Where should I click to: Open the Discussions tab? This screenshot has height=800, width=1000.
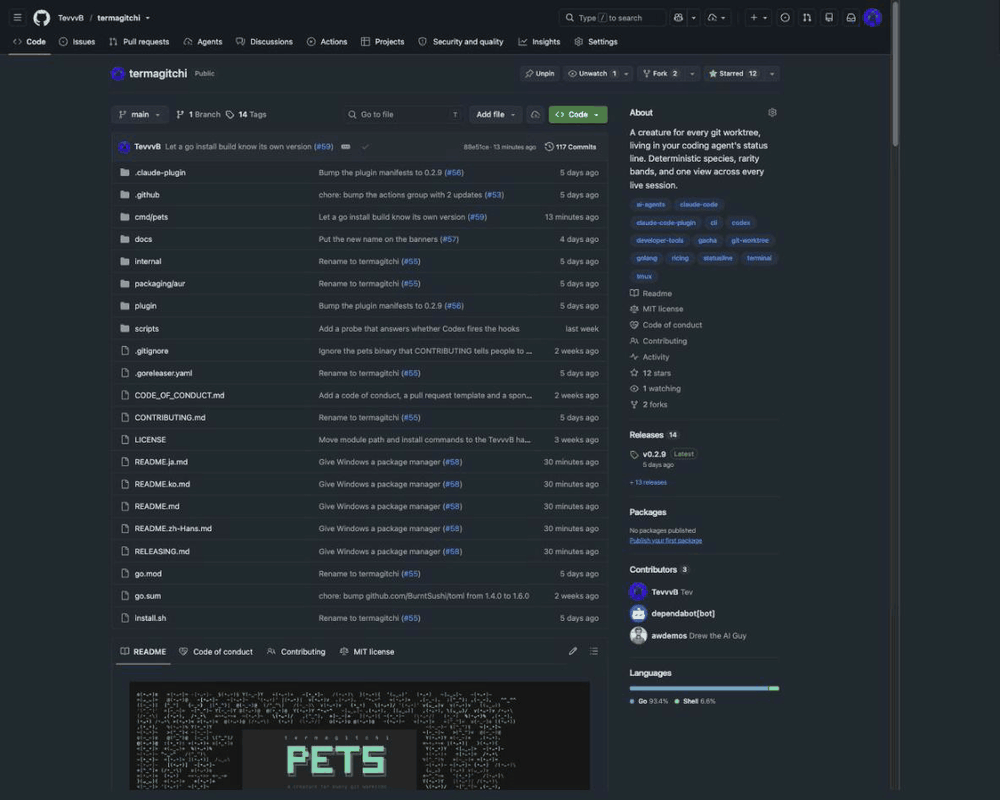click(264, 41)
